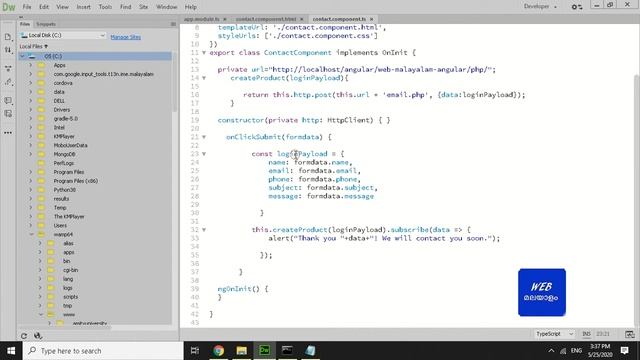Open the Edit menu
Image resolution: width=640 pixels, height=360 pixels.
(x=44, y=7)
